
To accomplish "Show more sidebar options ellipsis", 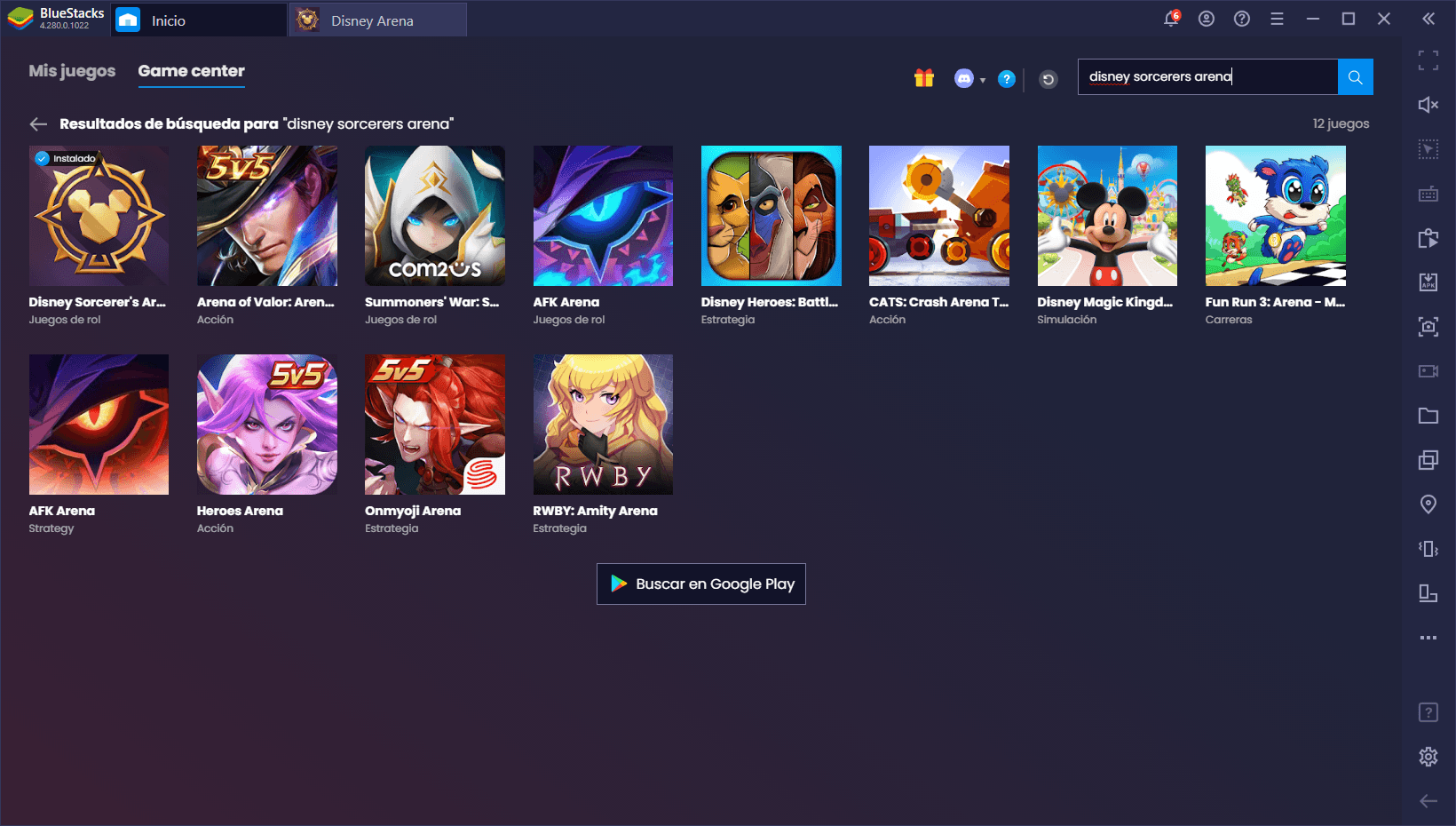I will (1428, 638).
